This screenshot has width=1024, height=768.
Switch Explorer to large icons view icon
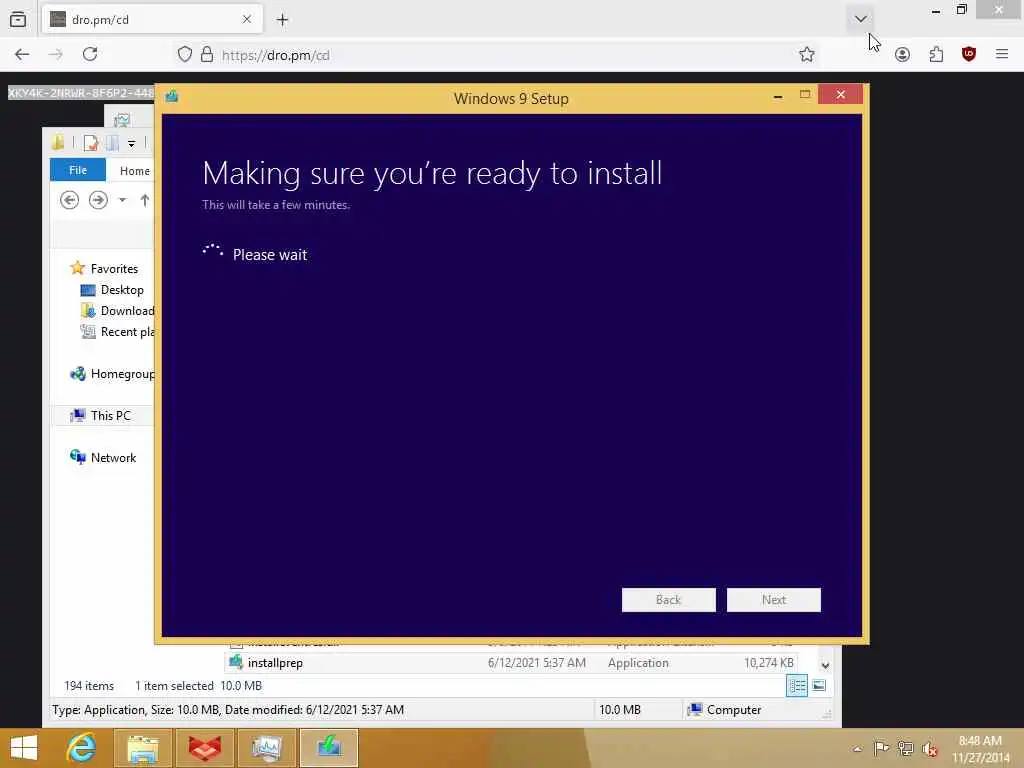pos(819,686)
